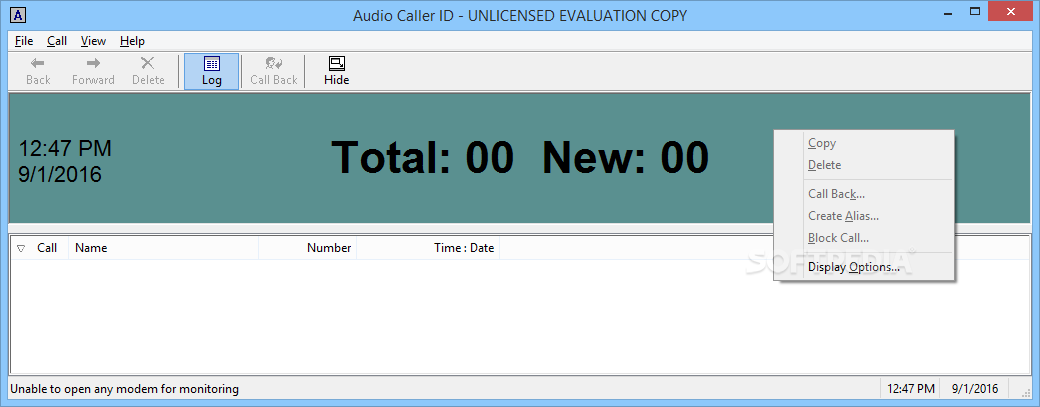Click the app icon in the title bar
The width and height of the screenshot is (1040, 407).
20,15
